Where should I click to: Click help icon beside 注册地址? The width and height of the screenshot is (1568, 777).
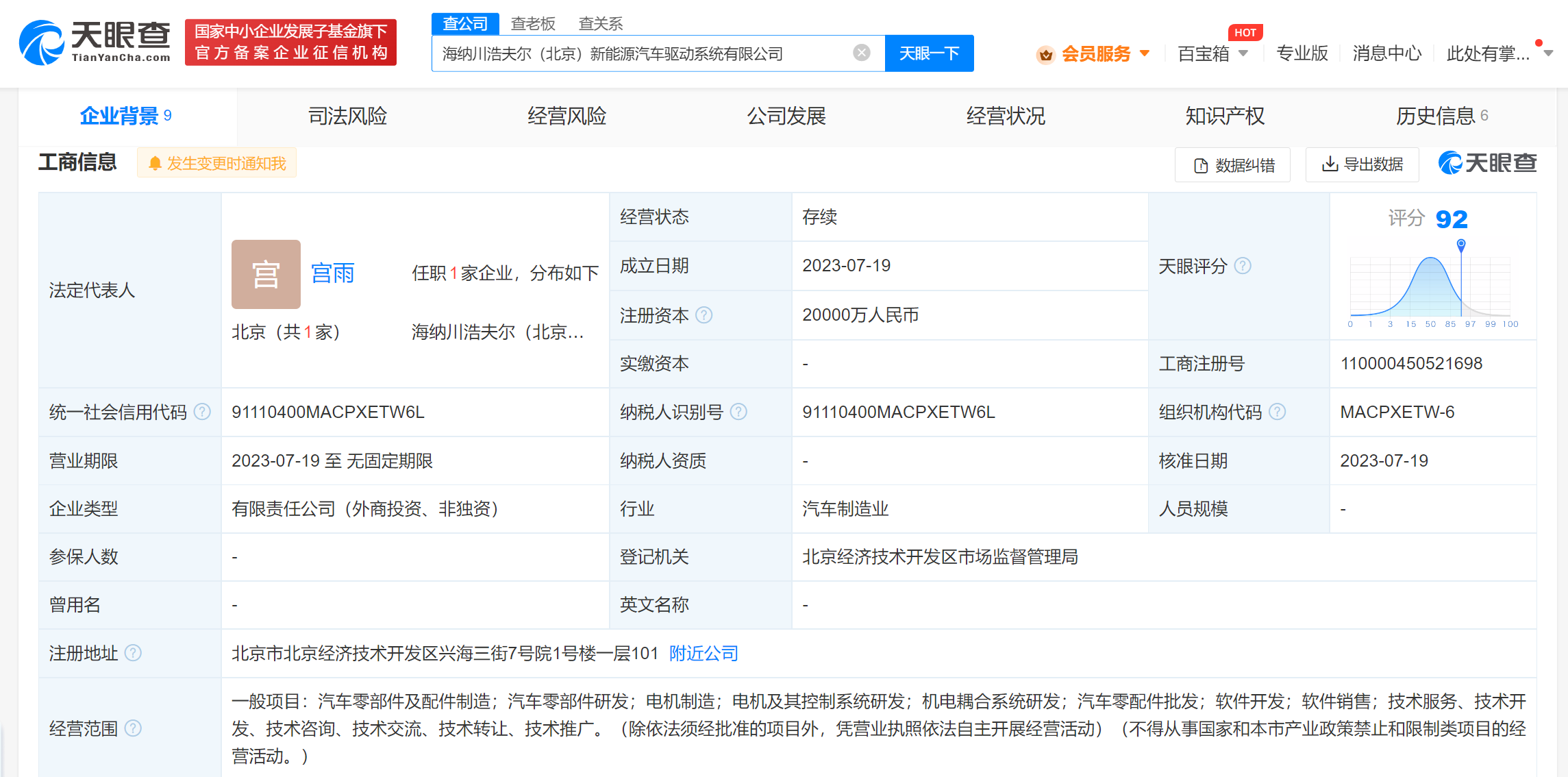134,653
